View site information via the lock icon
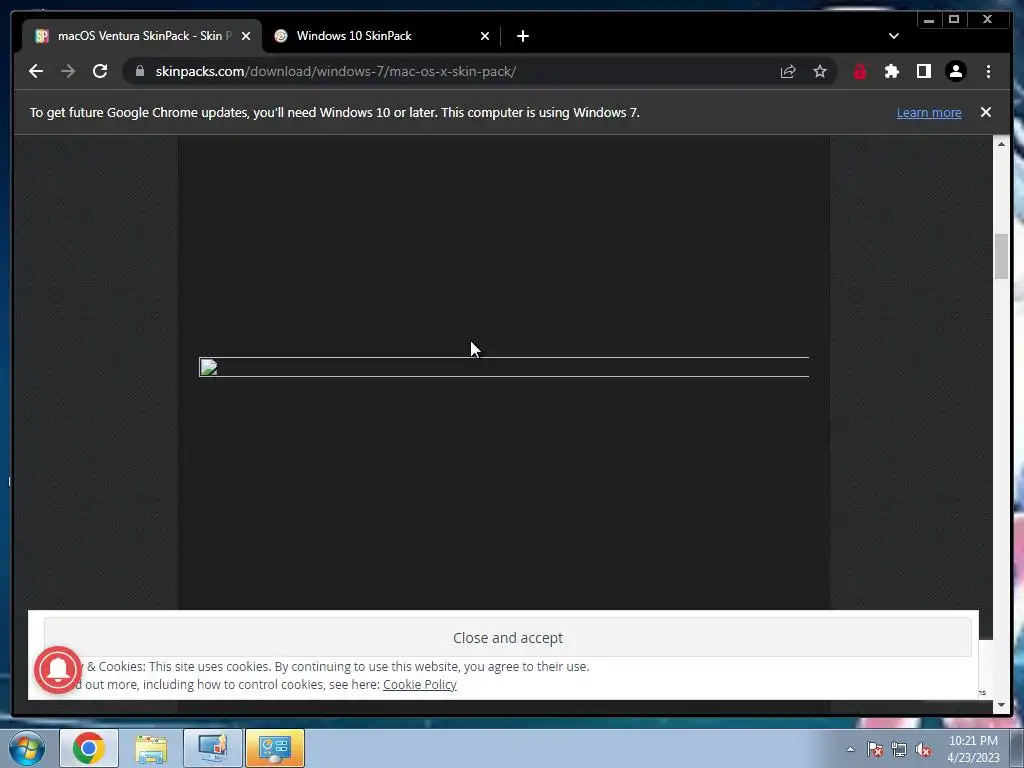Image resolution: width=1024 pixels, height=768 pixels. (140, 71)
